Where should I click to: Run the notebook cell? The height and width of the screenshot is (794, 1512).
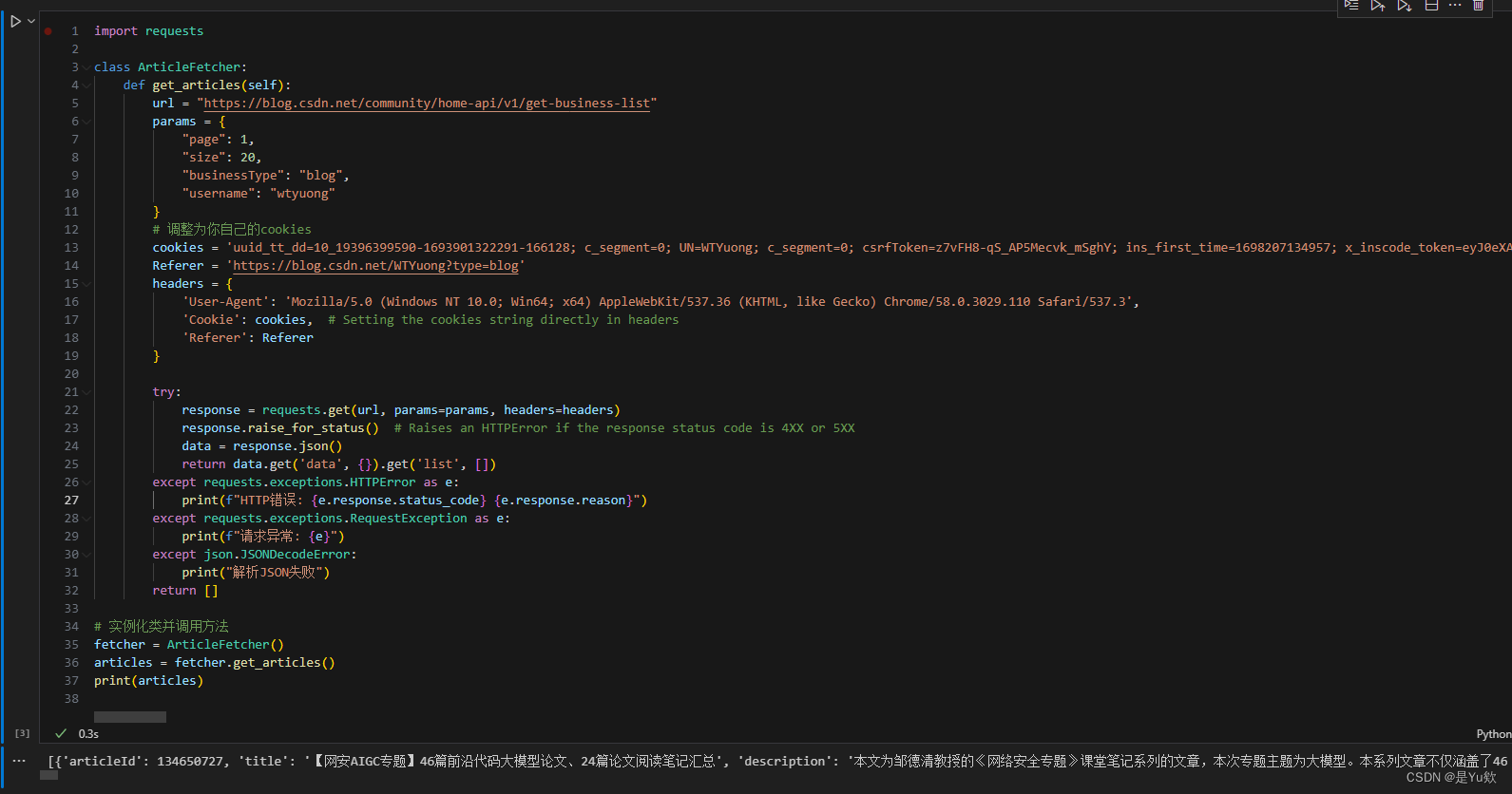pos(15,21)
